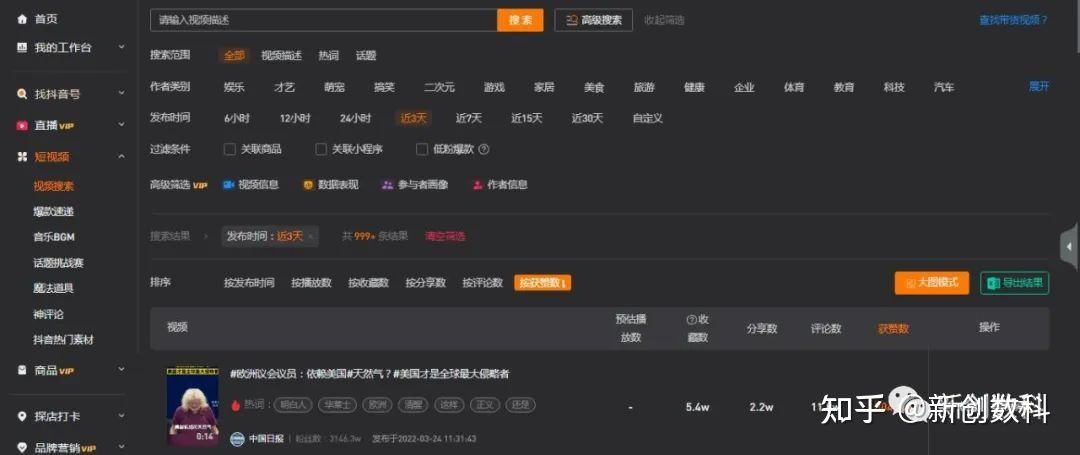Click the 品牌营销 icon in sidebar

click(x=22, y=447)
